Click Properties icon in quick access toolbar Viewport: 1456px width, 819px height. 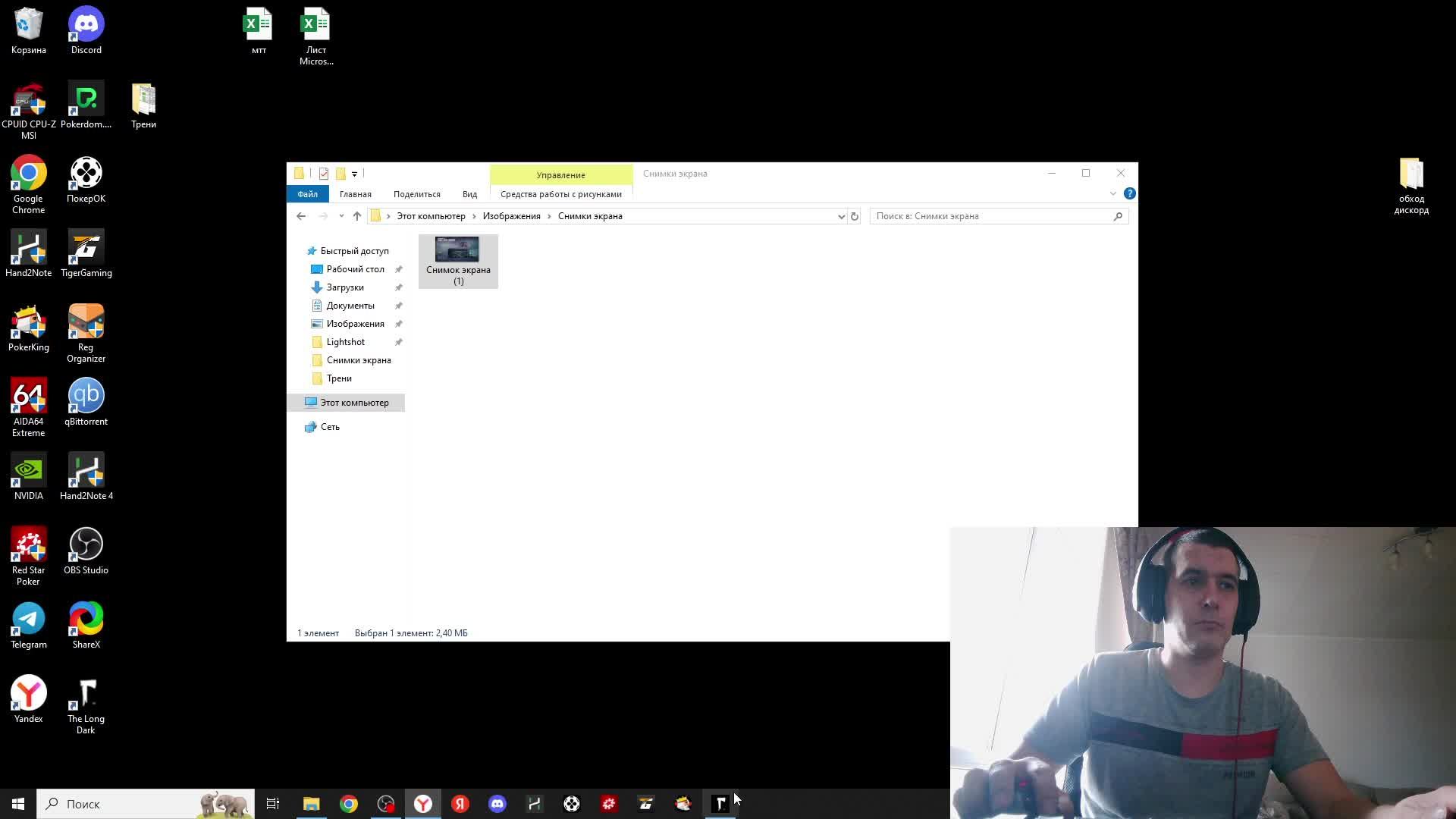324,174
